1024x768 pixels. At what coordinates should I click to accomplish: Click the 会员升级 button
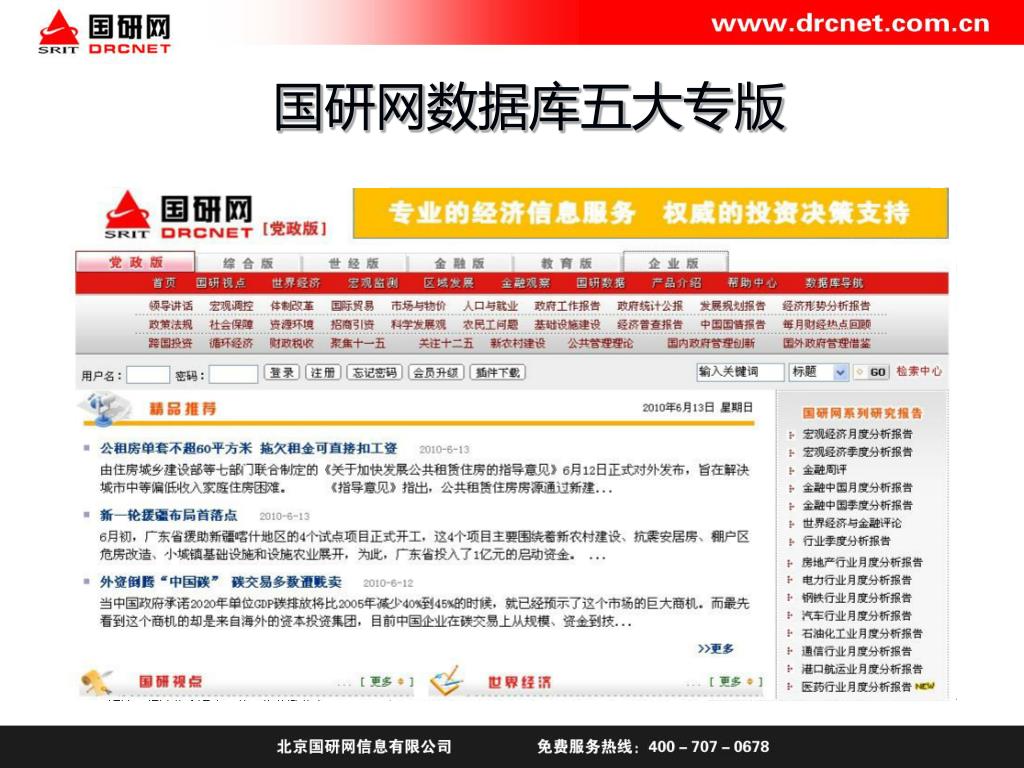pyautogui.click(x=436, y=372)
